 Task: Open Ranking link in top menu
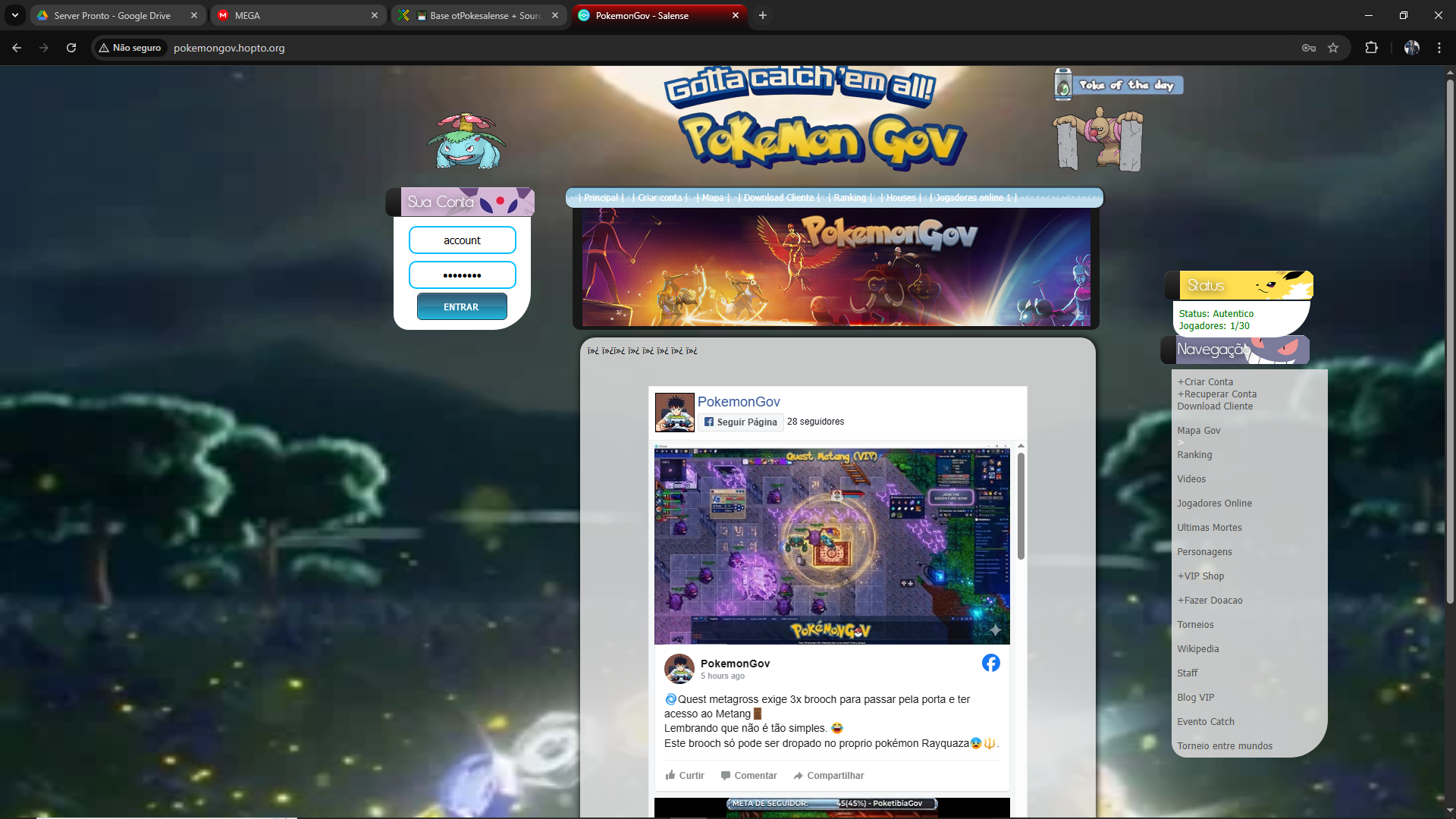849,198
